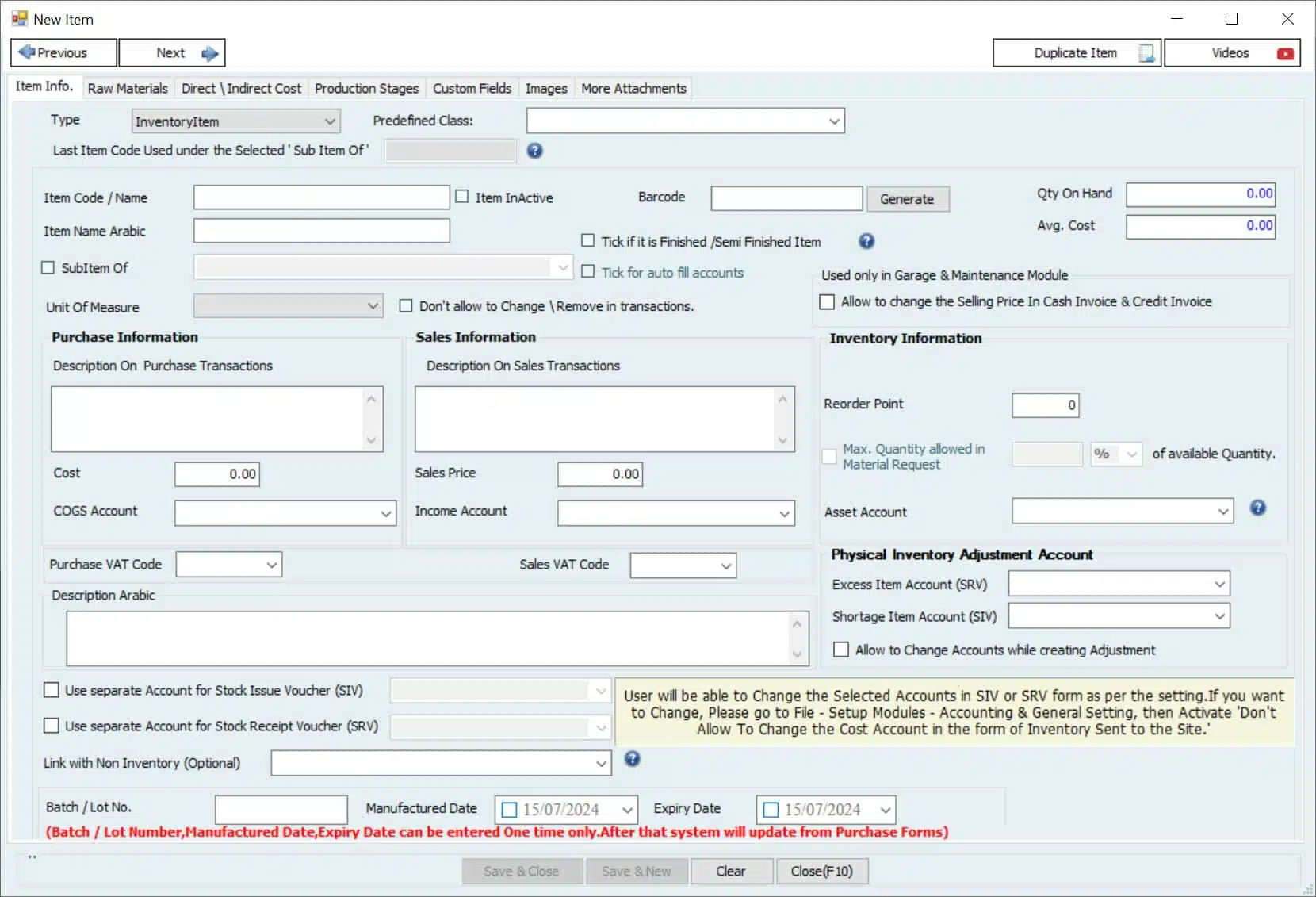The image size is (1316, 897).
Task: Click the Generate barcode button
Action: click(907, 199)
